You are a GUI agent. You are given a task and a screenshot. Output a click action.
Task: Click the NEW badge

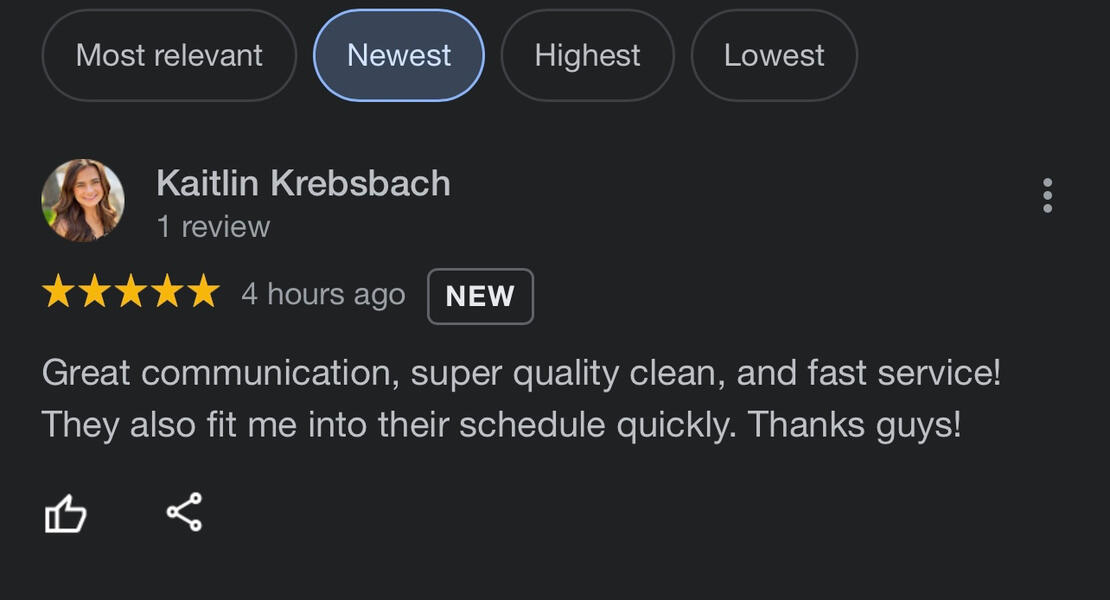480,297
